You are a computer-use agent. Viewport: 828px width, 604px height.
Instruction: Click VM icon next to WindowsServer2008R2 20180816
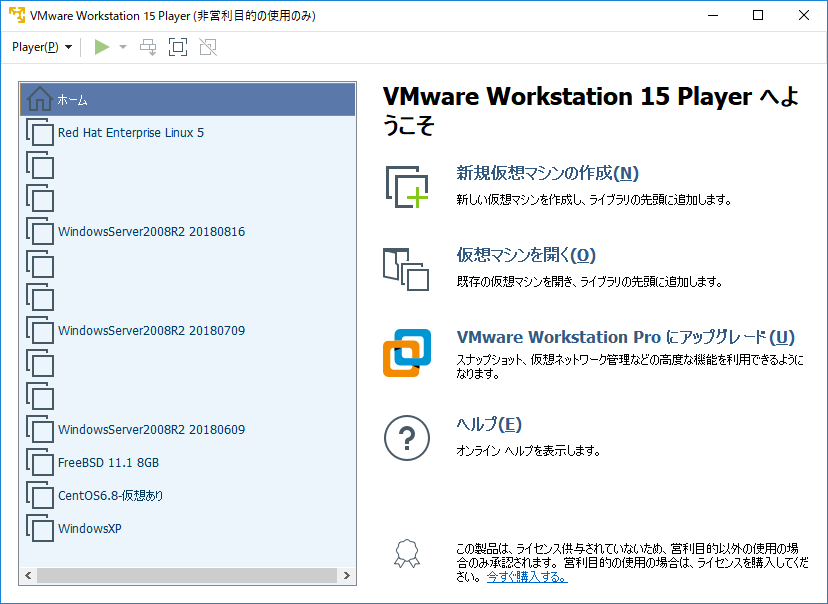pos(40,231)
